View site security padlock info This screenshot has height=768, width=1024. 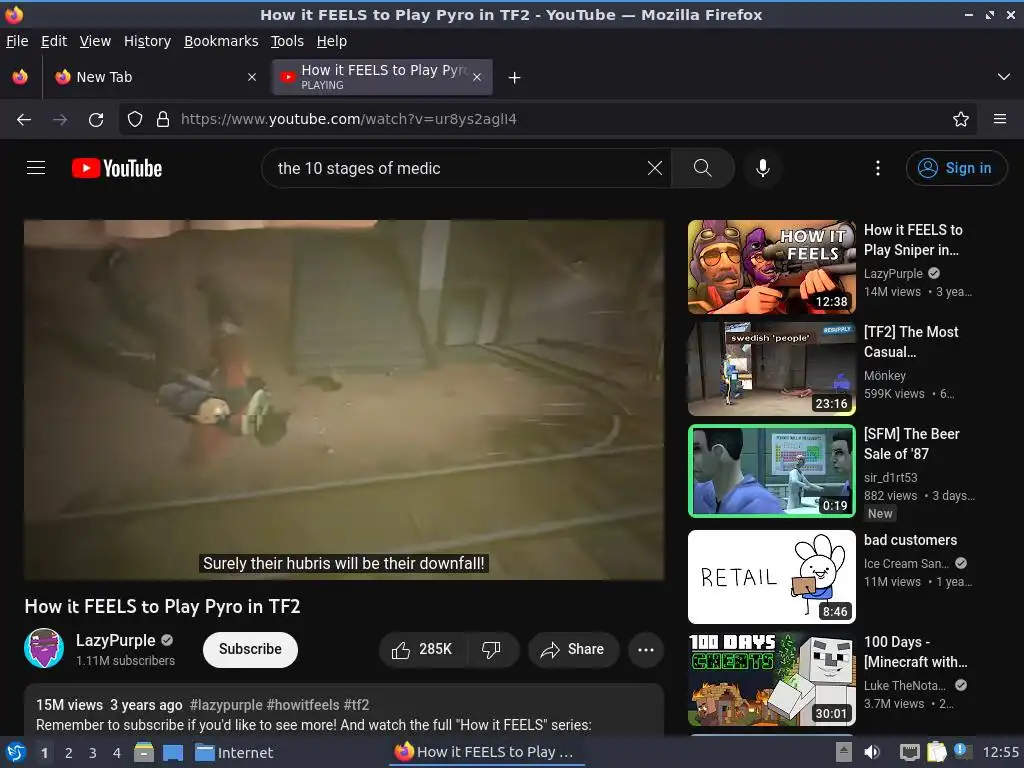click(163, 120)
